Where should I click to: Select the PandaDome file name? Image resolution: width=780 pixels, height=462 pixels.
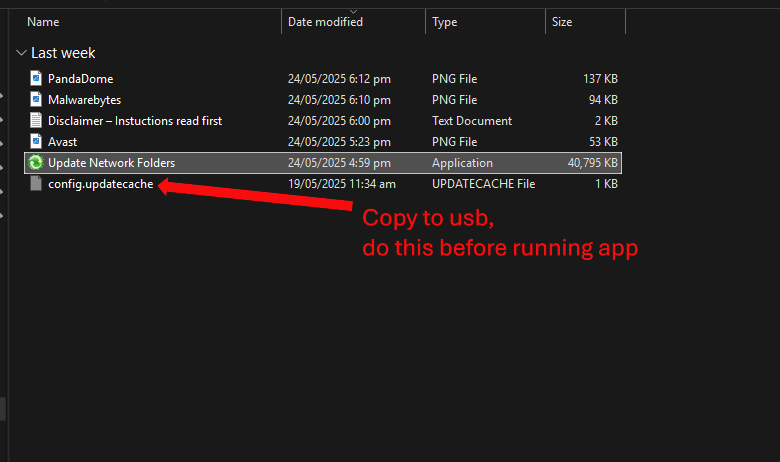pyautogui.click(x=81, y=79)
